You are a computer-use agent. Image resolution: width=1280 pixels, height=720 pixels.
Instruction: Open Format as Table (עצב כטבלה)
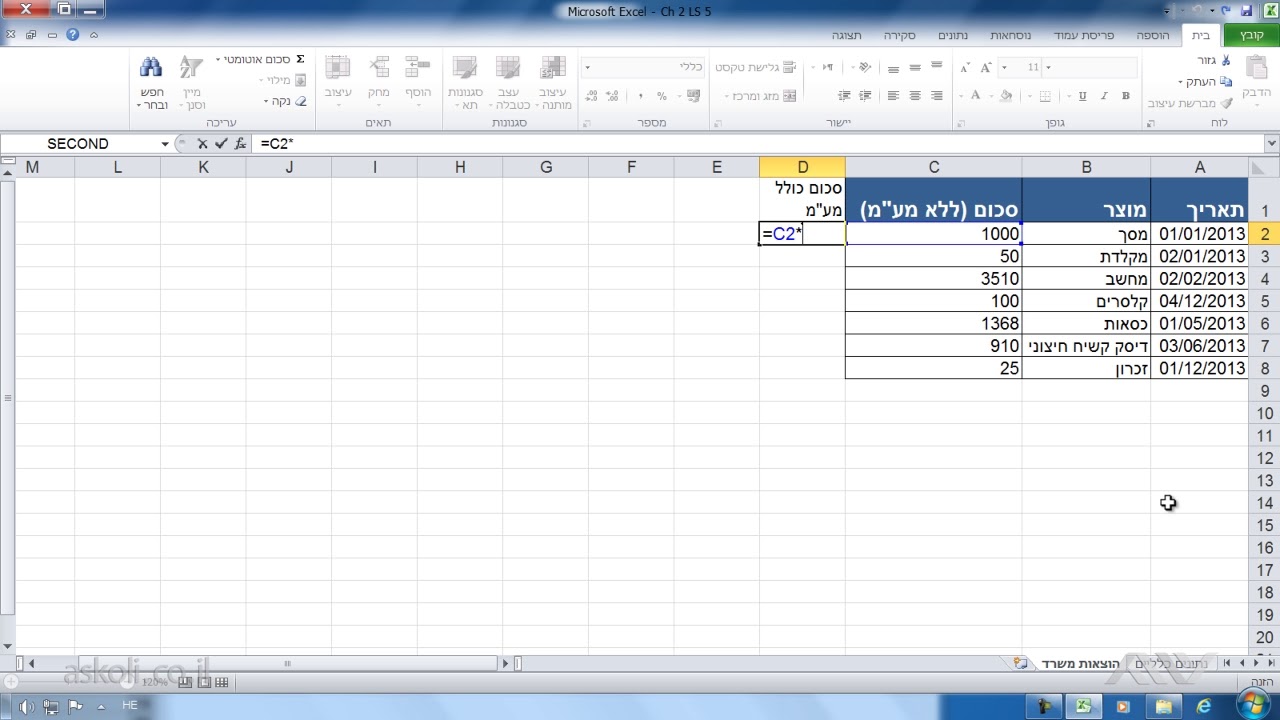tap(509, 83)
